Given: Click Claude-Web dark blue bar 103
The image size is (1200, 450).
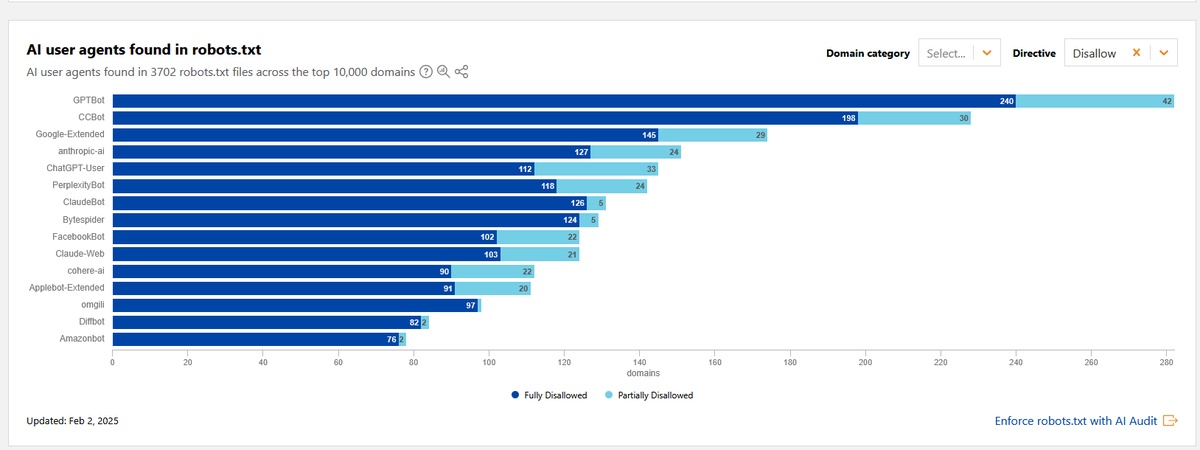Looking at the screenshot, I should pyautogui.click(x=306, y=254).
